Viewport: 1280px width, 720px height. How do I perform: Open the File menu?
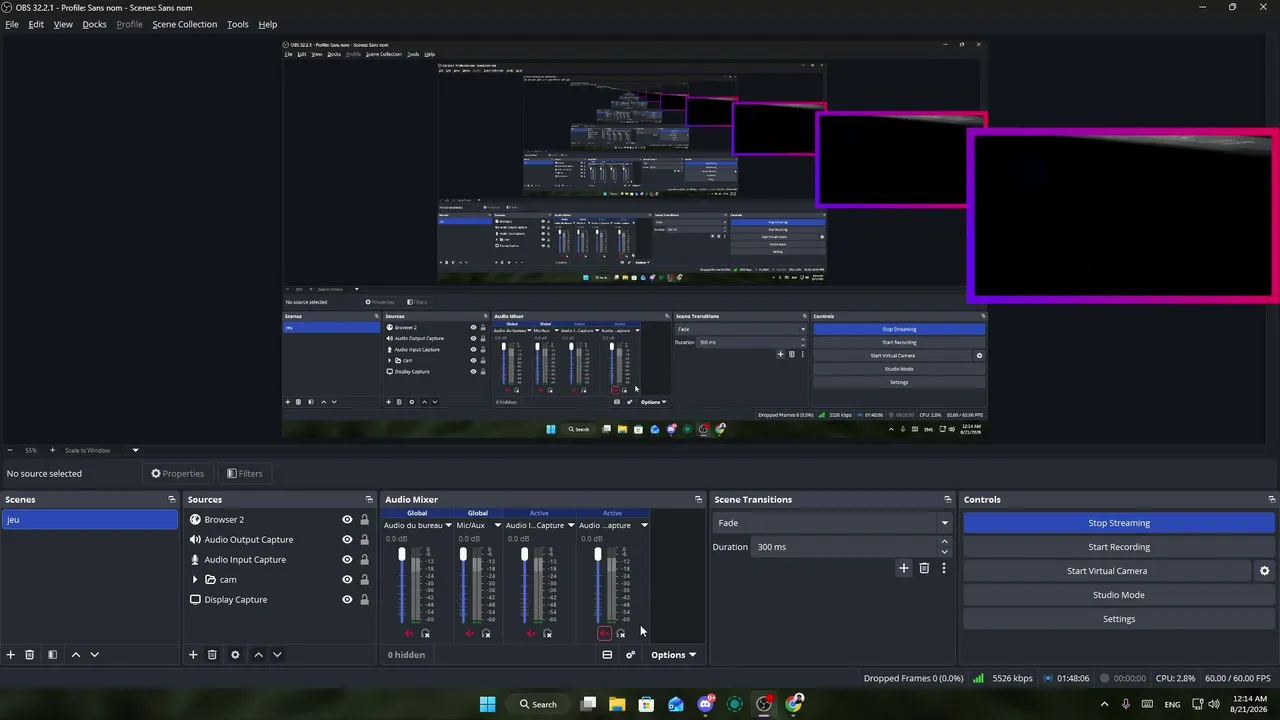point(12,24)
